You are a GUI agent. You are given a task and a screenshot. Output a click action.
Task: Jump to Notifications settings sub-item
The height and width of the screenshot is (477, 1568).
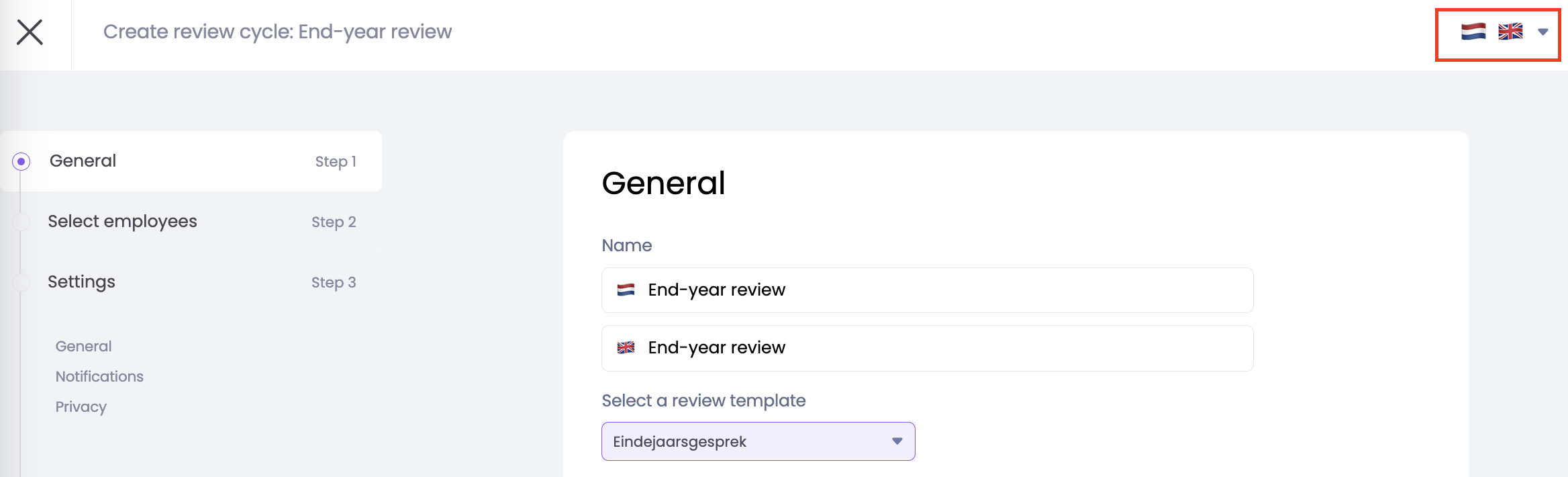pyautogui.click(x=99, y=376)
